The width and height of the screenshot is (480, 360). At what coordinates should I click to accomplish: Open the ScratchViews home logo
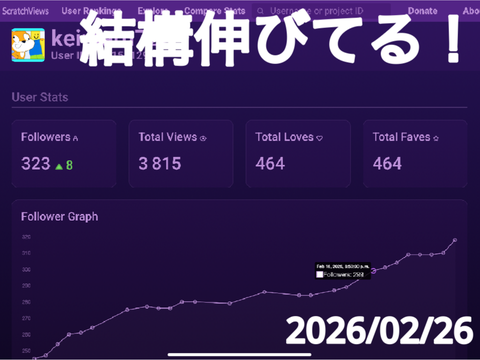25,11
